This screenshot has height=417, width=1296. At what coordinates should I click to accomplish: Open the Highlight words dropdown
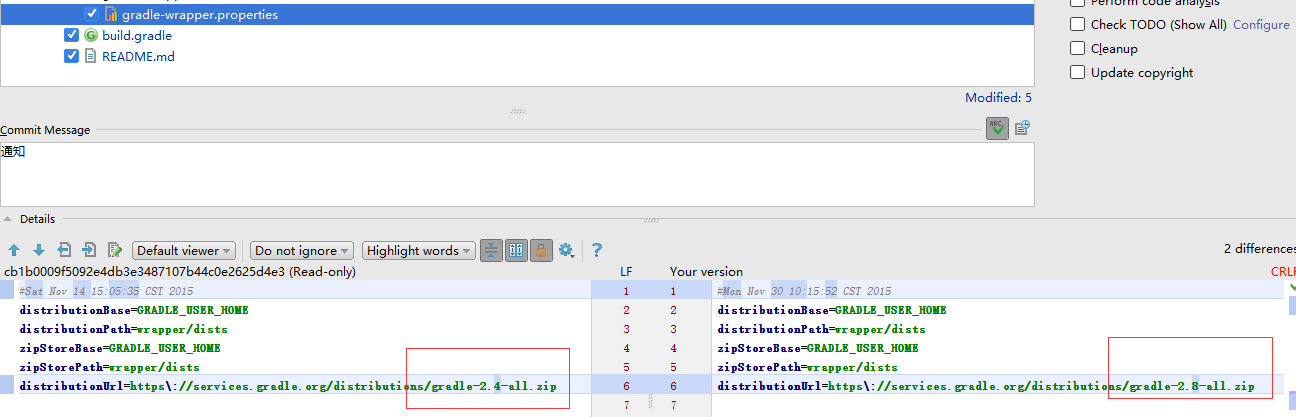tap(419, 250)
